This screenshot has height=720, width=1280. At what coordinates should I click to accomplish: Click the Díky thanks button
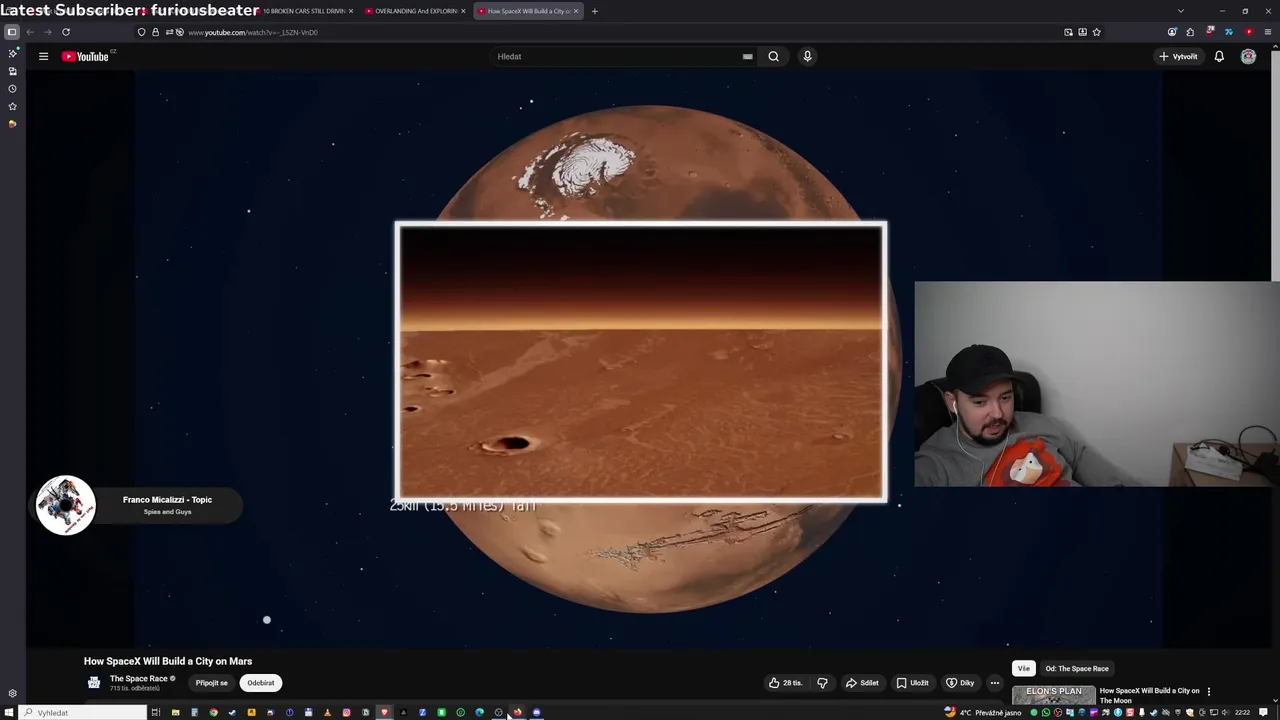pyautogui.click(x=960, y=683)
